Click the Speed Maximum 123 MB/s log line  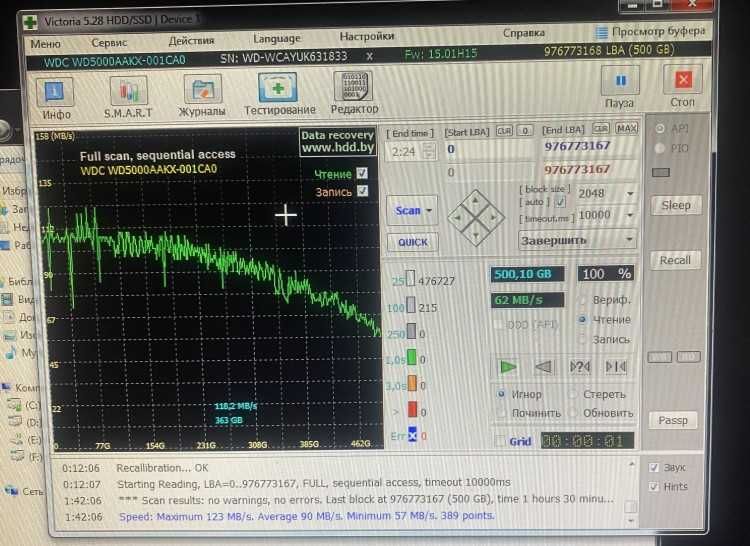tap(307, 516)
